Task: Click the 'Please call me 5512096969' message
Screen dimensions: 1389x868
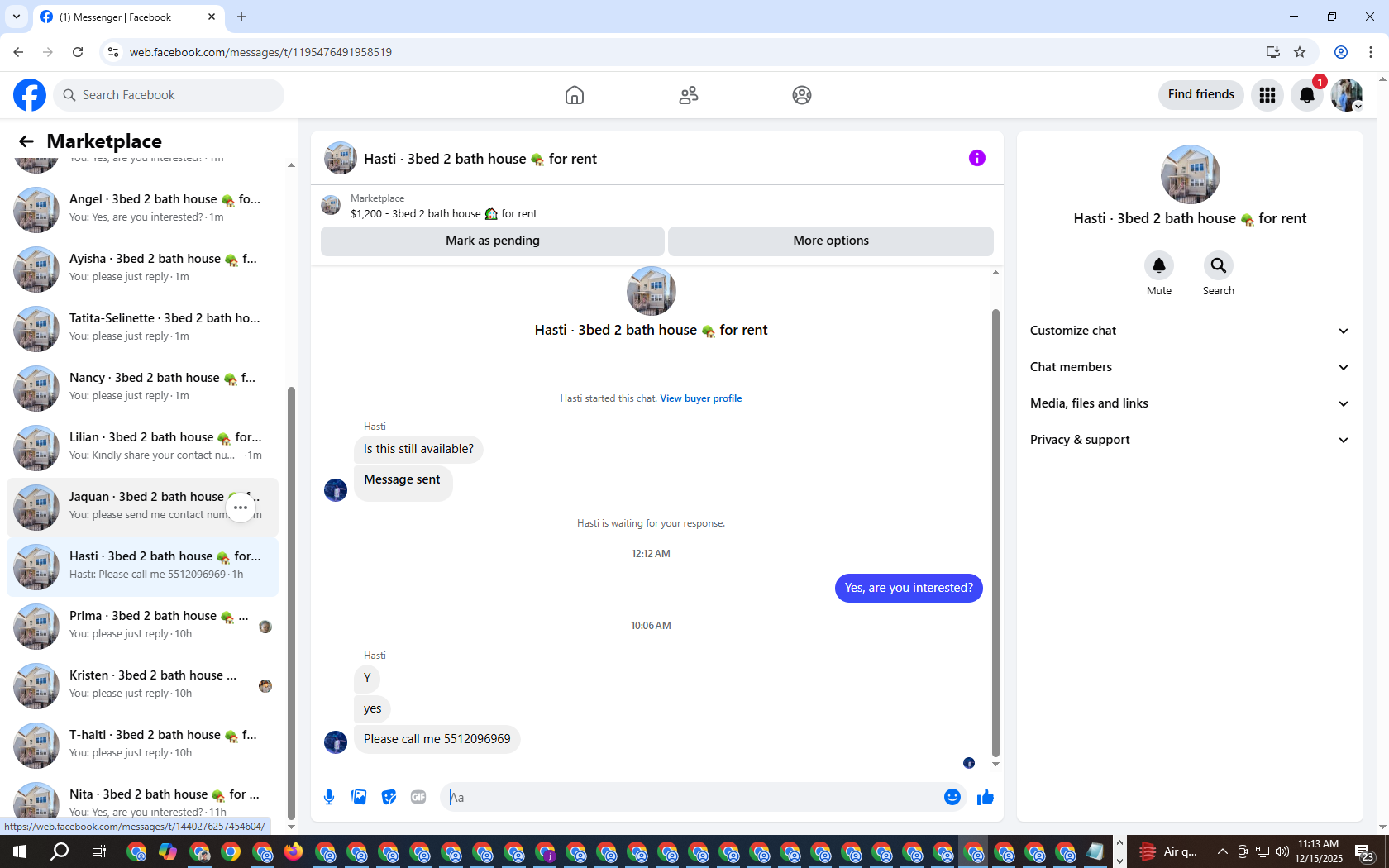Action: (437, 739)
